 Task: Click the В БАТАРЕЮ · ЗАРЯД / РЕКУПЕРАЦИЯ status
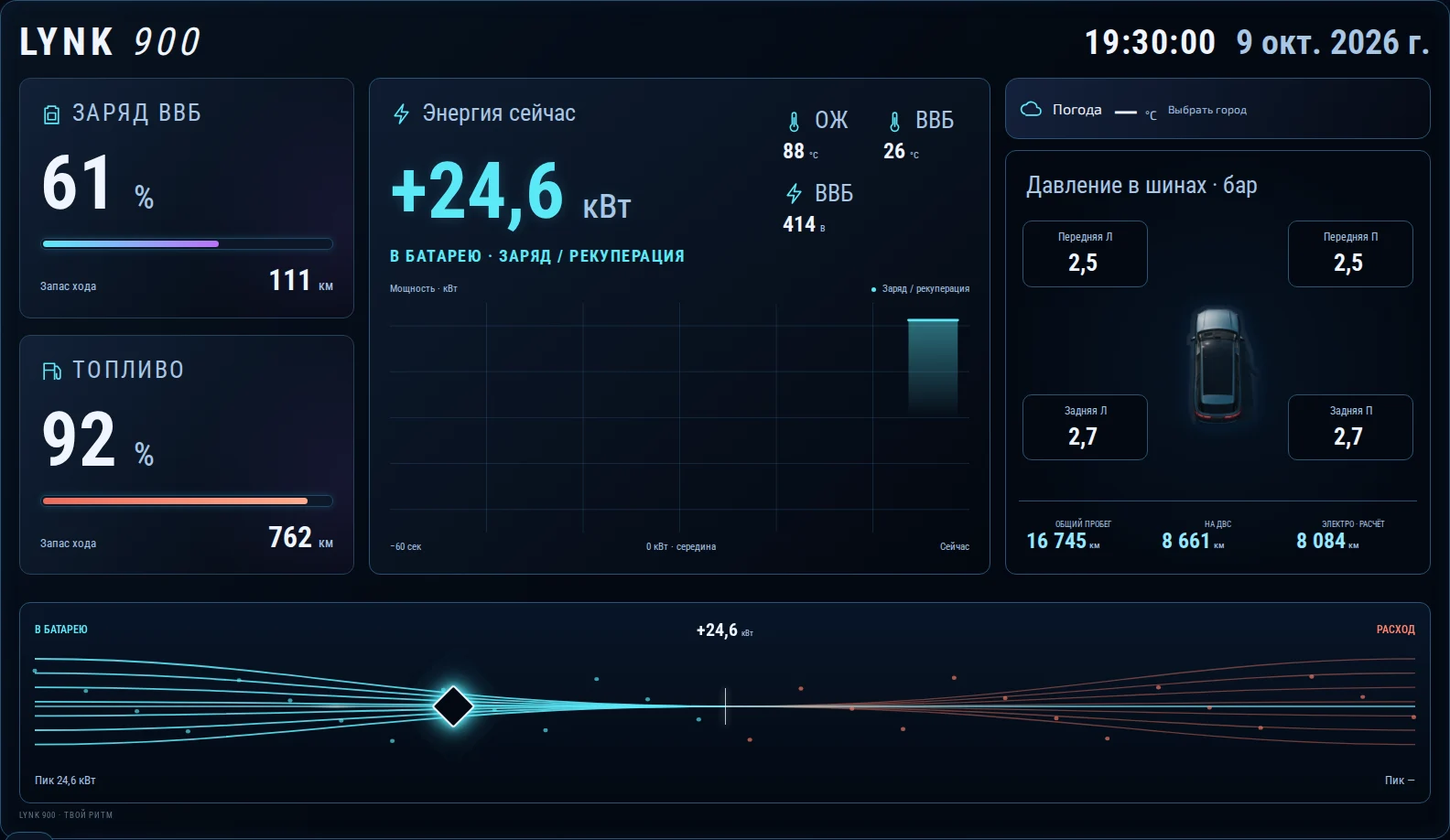click(x=537, y=256)
